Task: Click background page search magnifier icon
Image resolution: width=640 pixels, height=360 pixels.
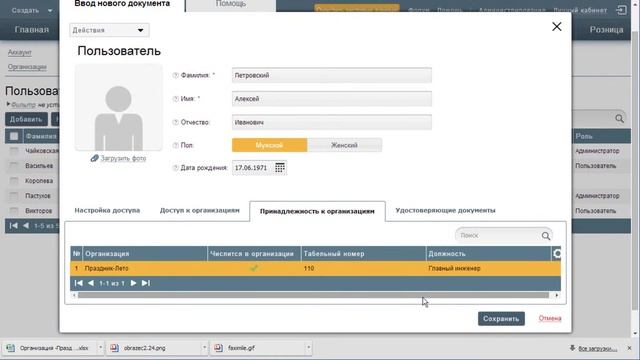Action: point(619,119)
